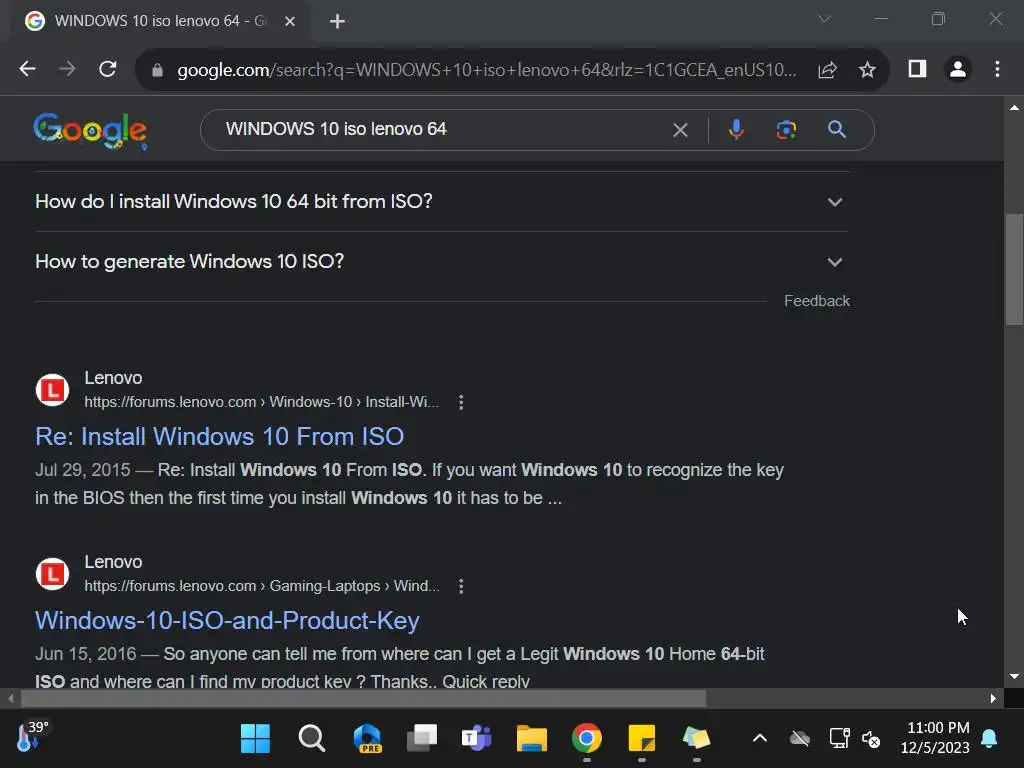Open File Explorer from taskbar
Screen dimensions: 1024x768
click(532, 739)
